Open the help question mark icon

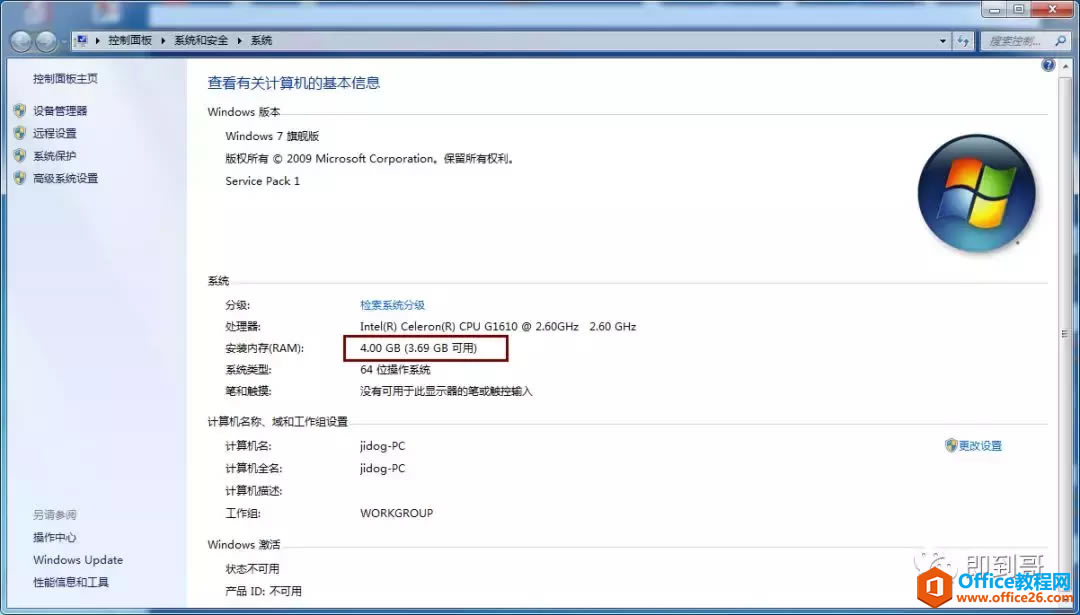1048,65
